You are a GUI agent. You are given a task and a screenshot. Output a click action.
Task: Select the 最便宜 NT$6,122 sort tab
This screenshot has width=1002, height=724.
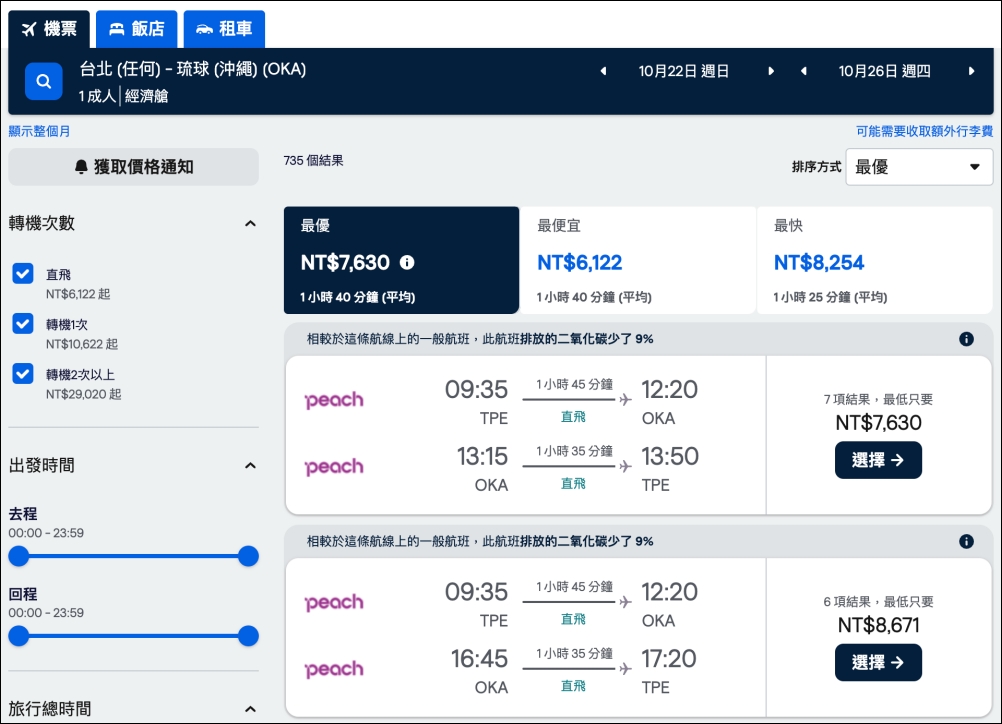click(638, 260)
